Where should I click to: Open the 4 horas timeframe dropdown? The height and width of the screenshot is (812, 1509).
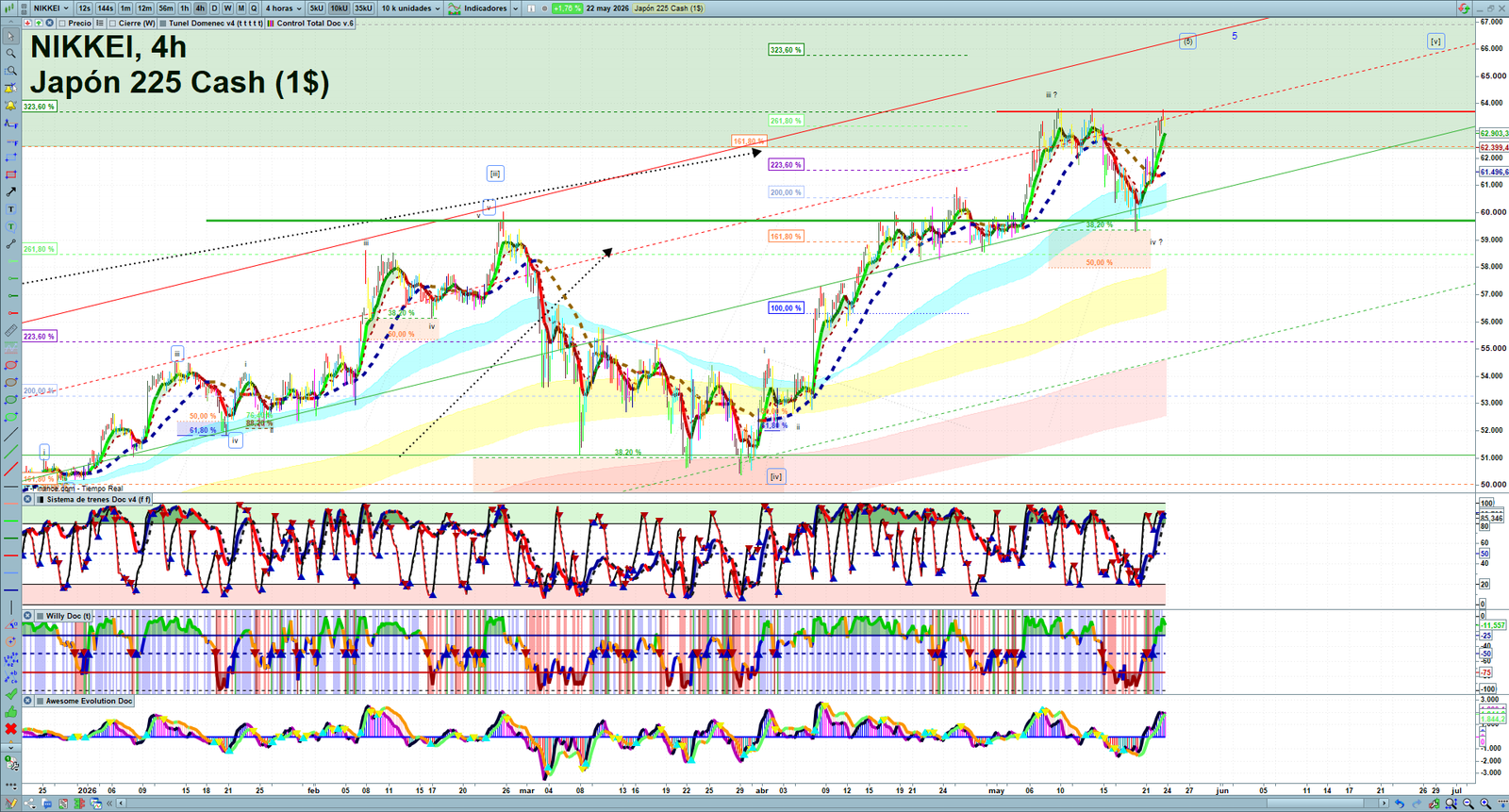(283, 8)
